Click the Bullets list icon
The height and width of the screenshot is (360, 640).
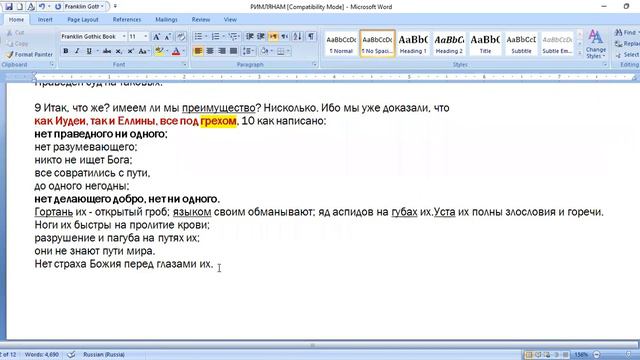(198, 37)
